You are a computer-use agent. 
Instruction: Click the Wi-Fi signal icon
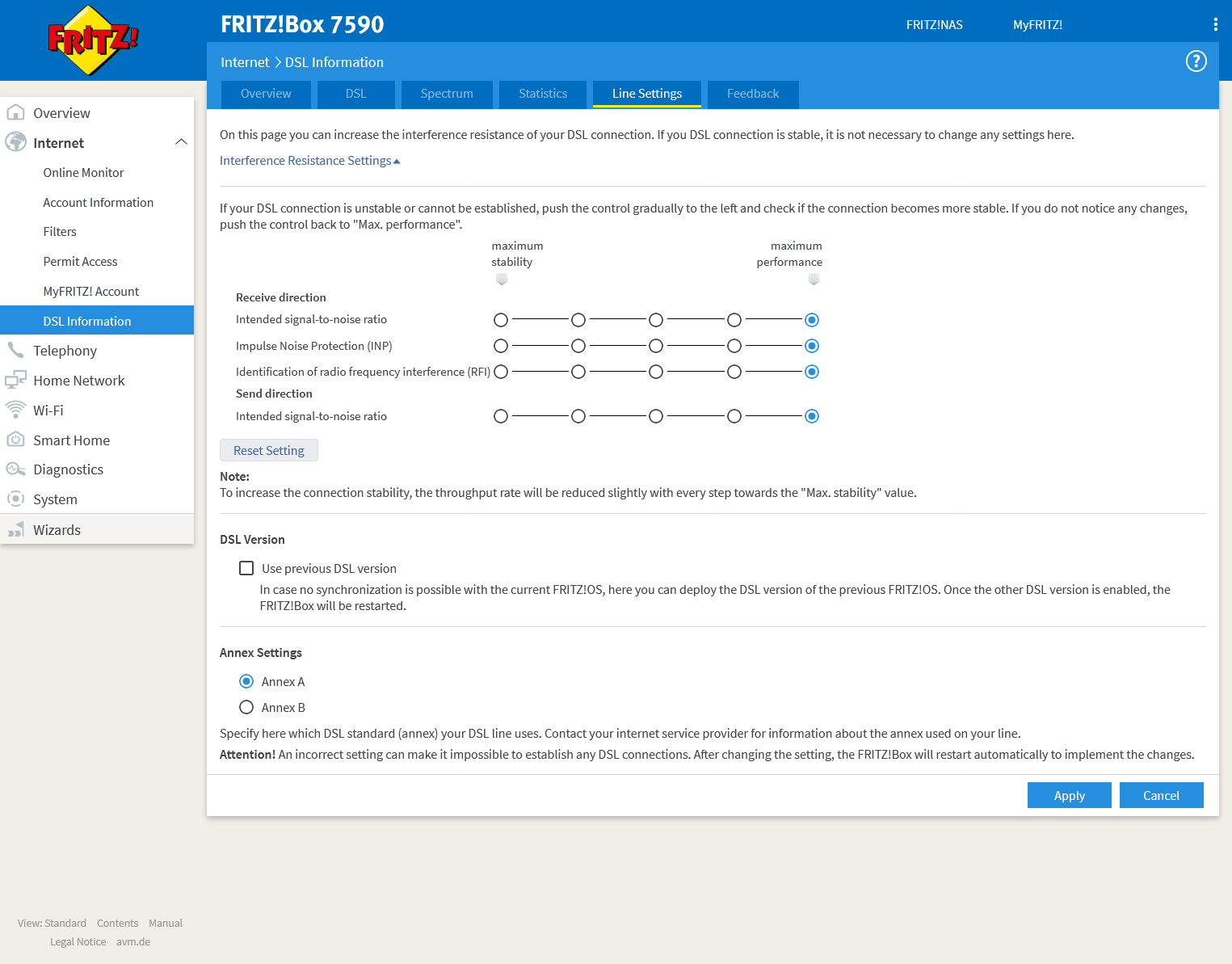click(x=15, y=410)
